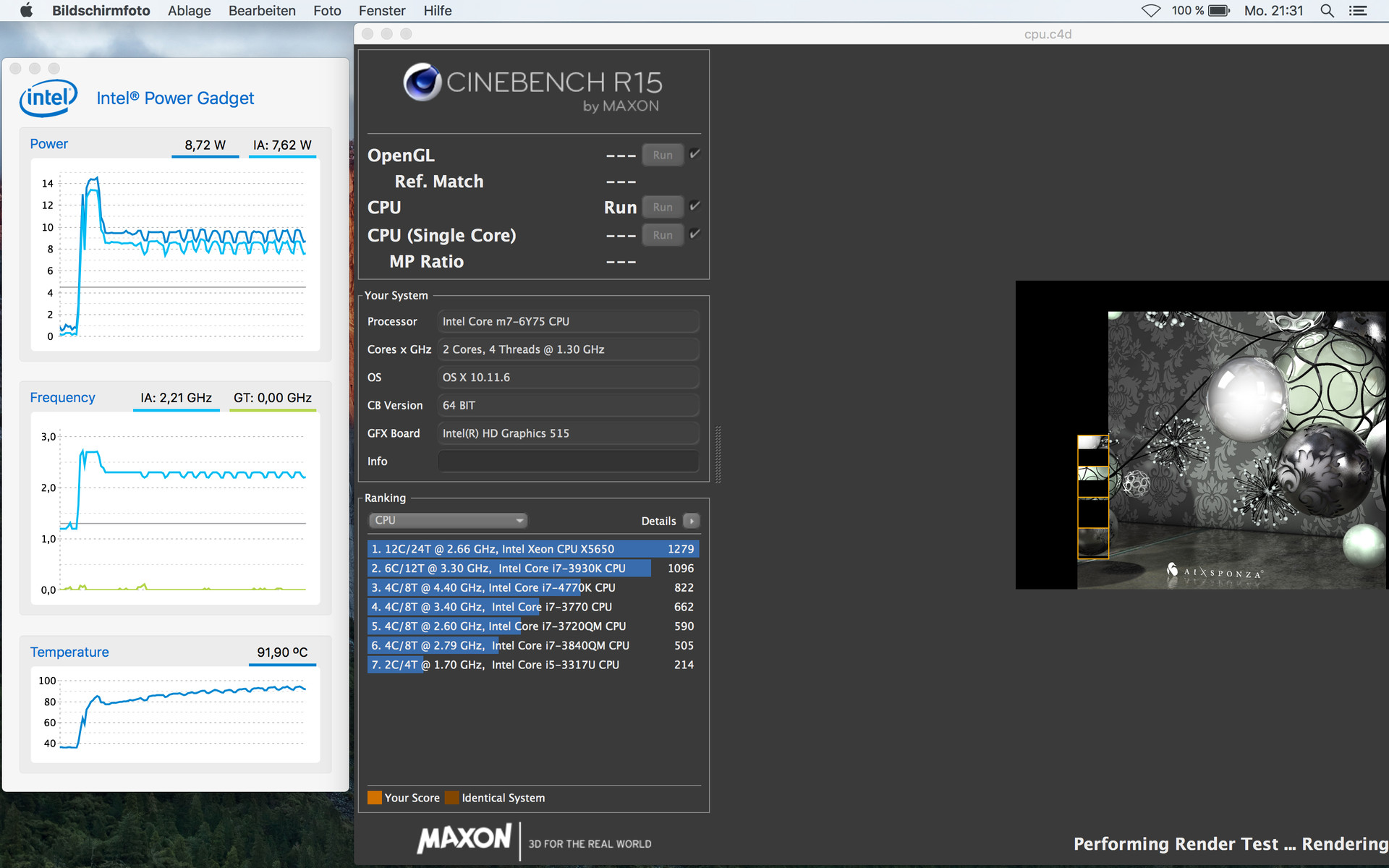The width and height of the screenshot is (1389, 868).
Task: Open Spotlight search in menu bar
Action: pos(1327,10)
